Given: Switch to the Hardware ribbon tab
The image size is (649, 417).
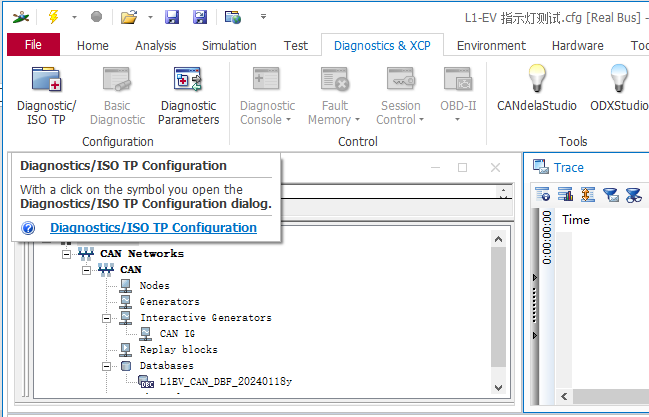Looking at the screenshot, I should 577,46.
